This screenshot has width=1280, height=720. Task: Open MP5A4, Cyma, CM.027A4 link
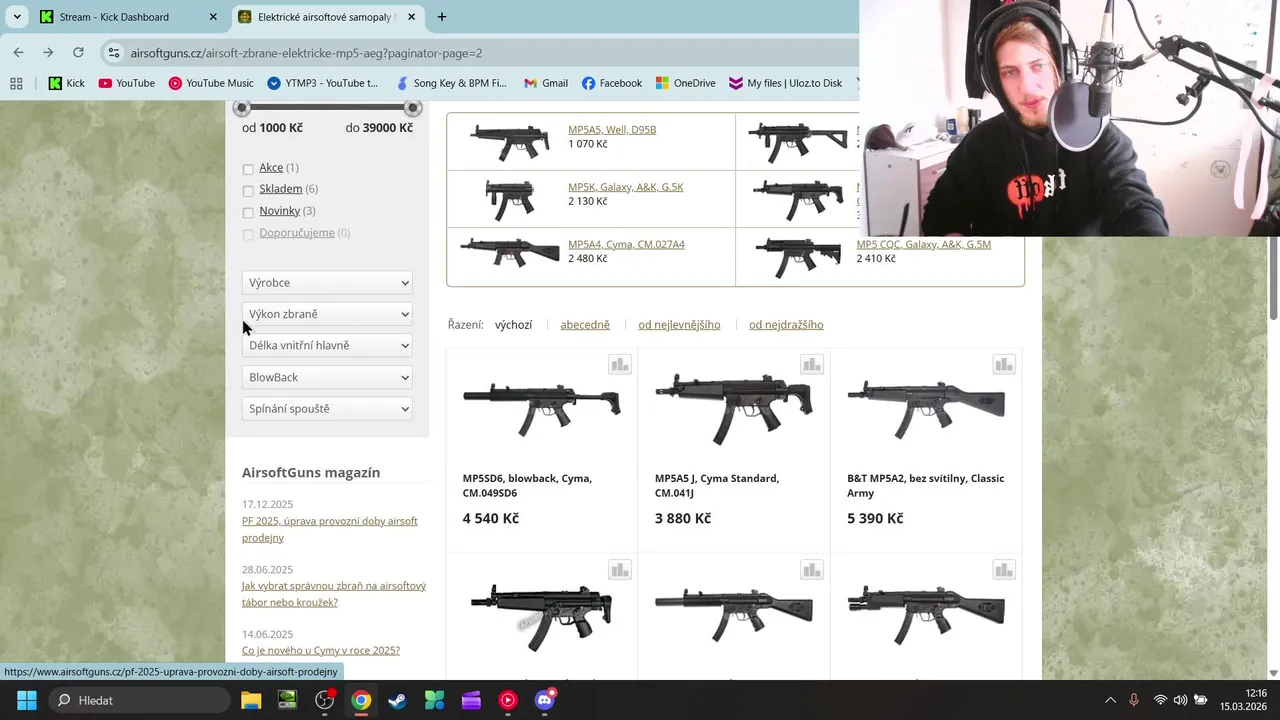(626, 244)
